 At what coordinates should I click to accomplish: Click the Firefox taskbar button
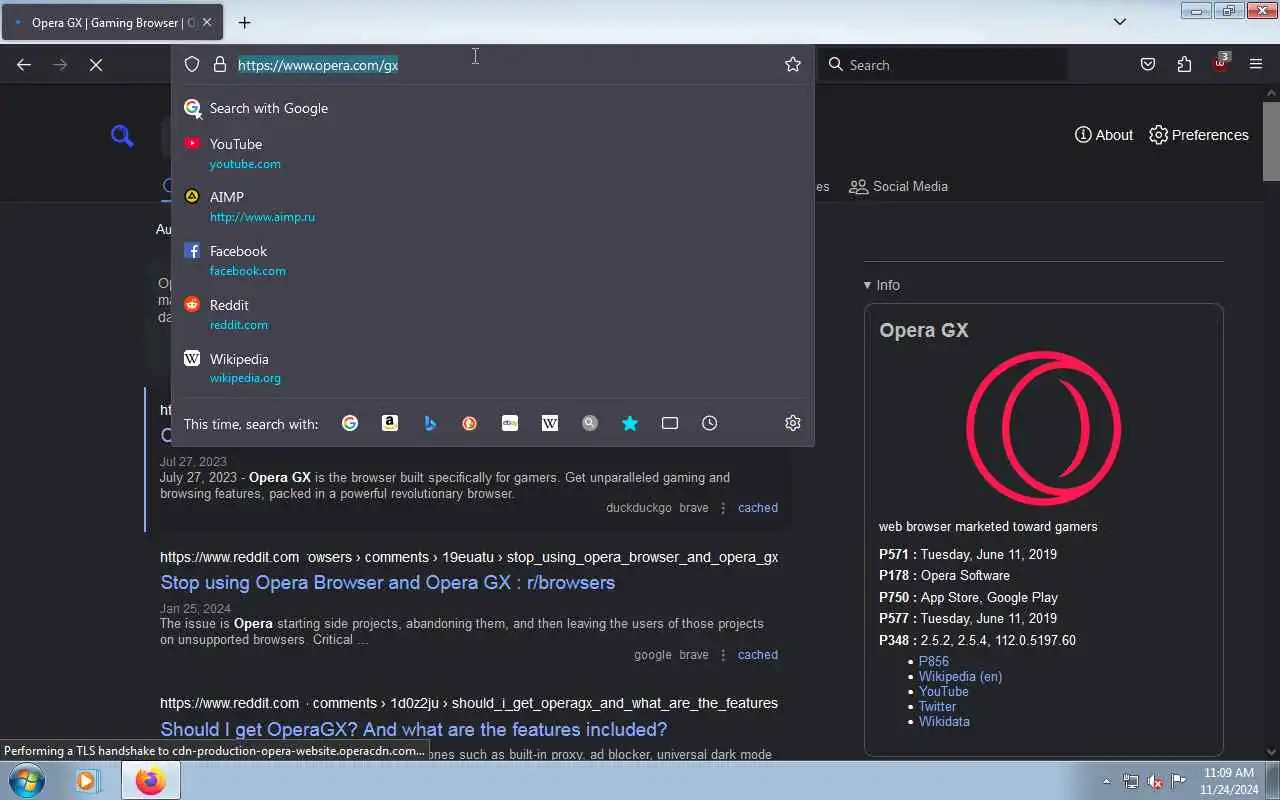coord(151,780)
